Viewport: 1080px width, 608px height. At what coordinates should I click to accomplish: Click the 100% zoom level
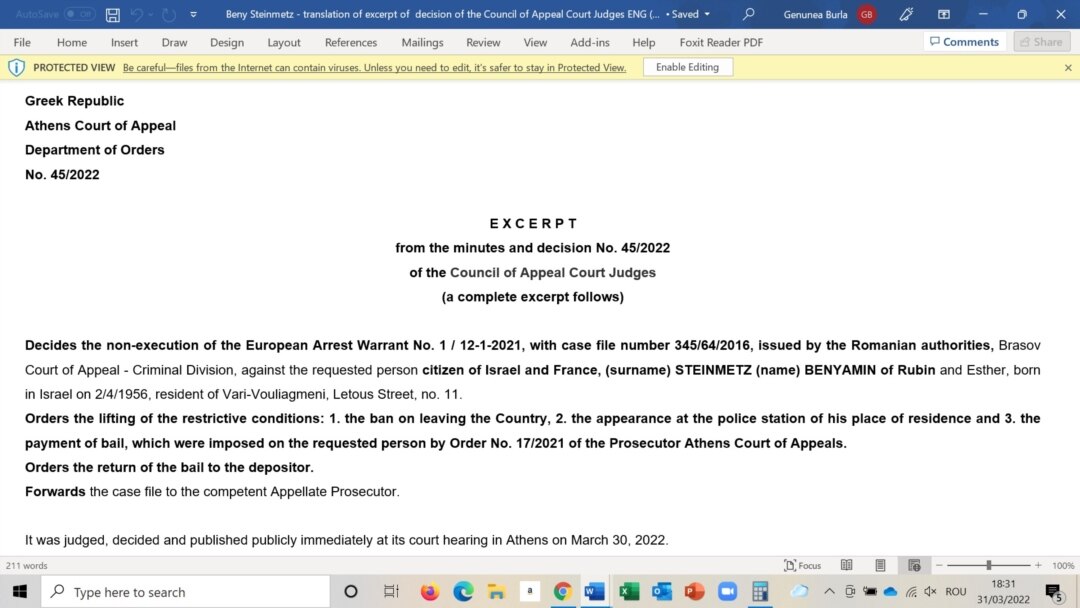[x=1063, y=565]
